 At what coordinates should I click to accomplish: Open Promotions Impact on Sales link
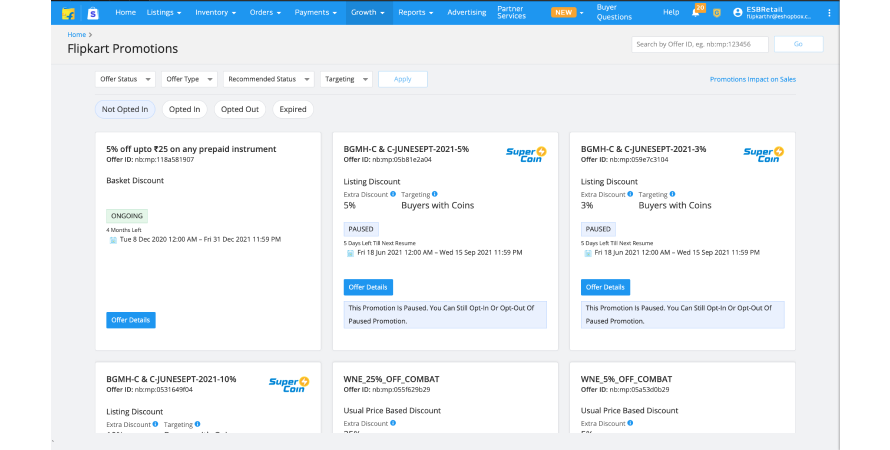(753, 79)
